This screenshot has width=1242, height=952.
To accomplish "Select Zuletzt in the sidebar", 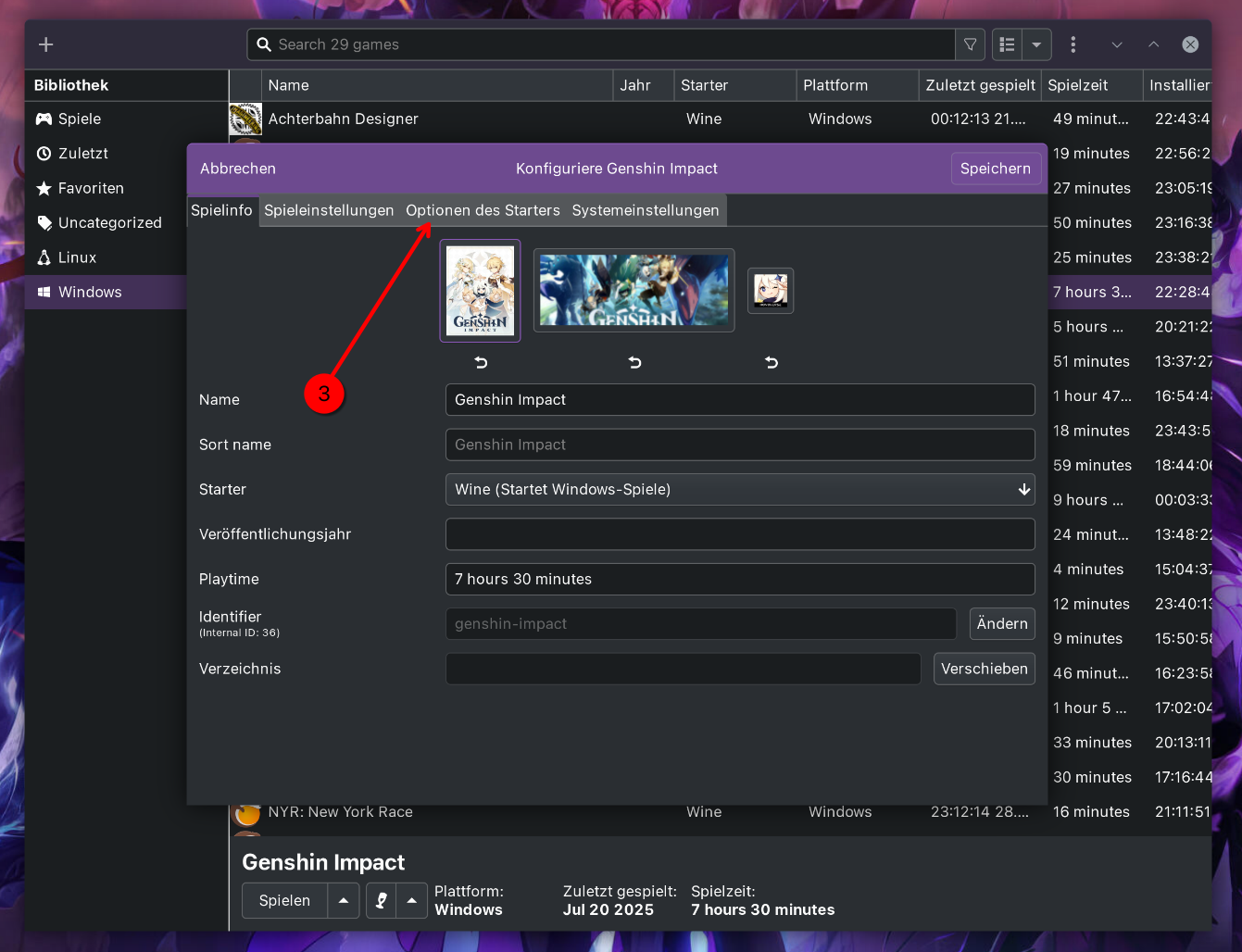I will tap(126, 154).
